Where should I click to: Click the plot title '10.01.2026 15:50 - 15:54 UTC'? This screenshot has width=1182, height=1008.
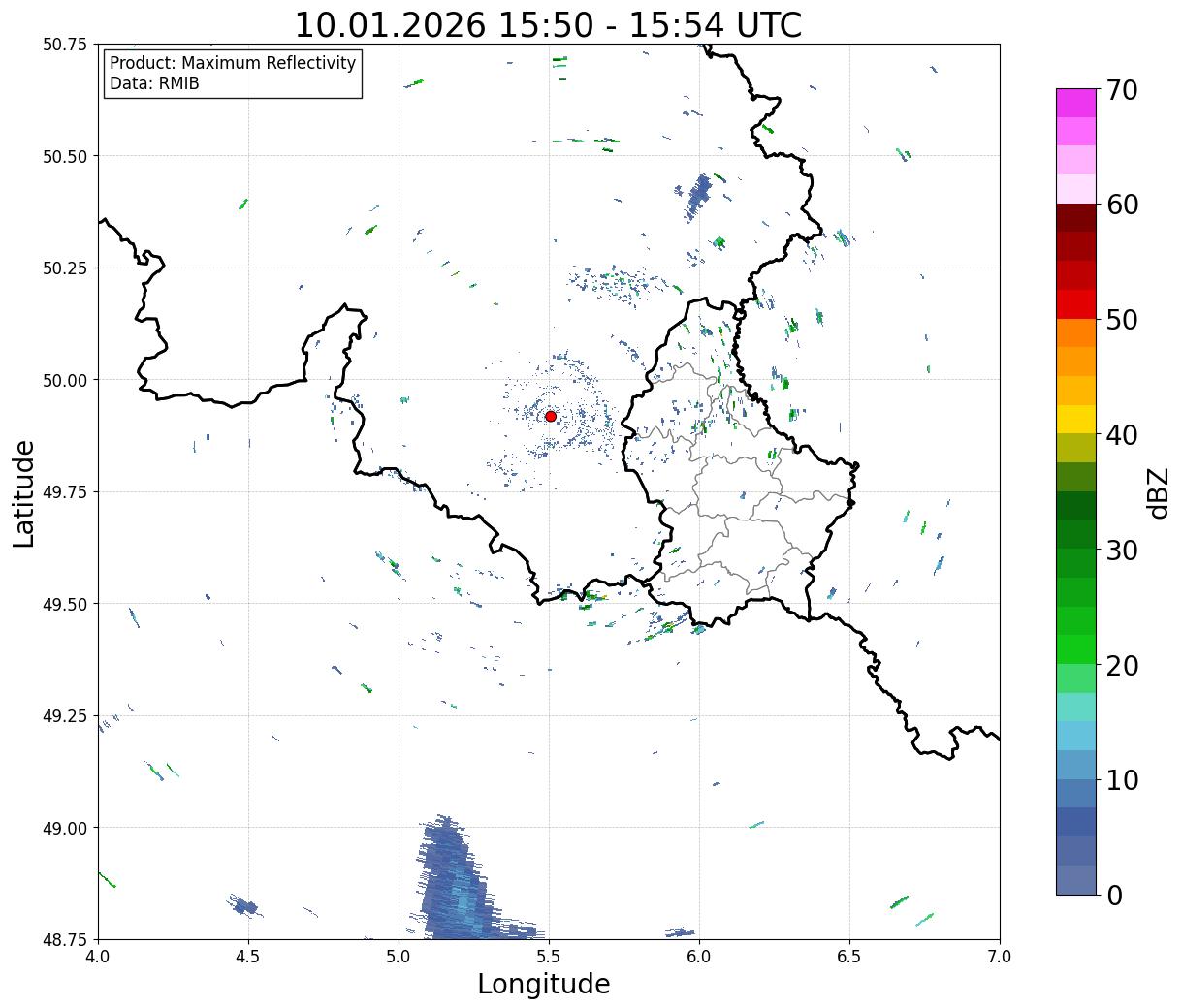[548, 24]
